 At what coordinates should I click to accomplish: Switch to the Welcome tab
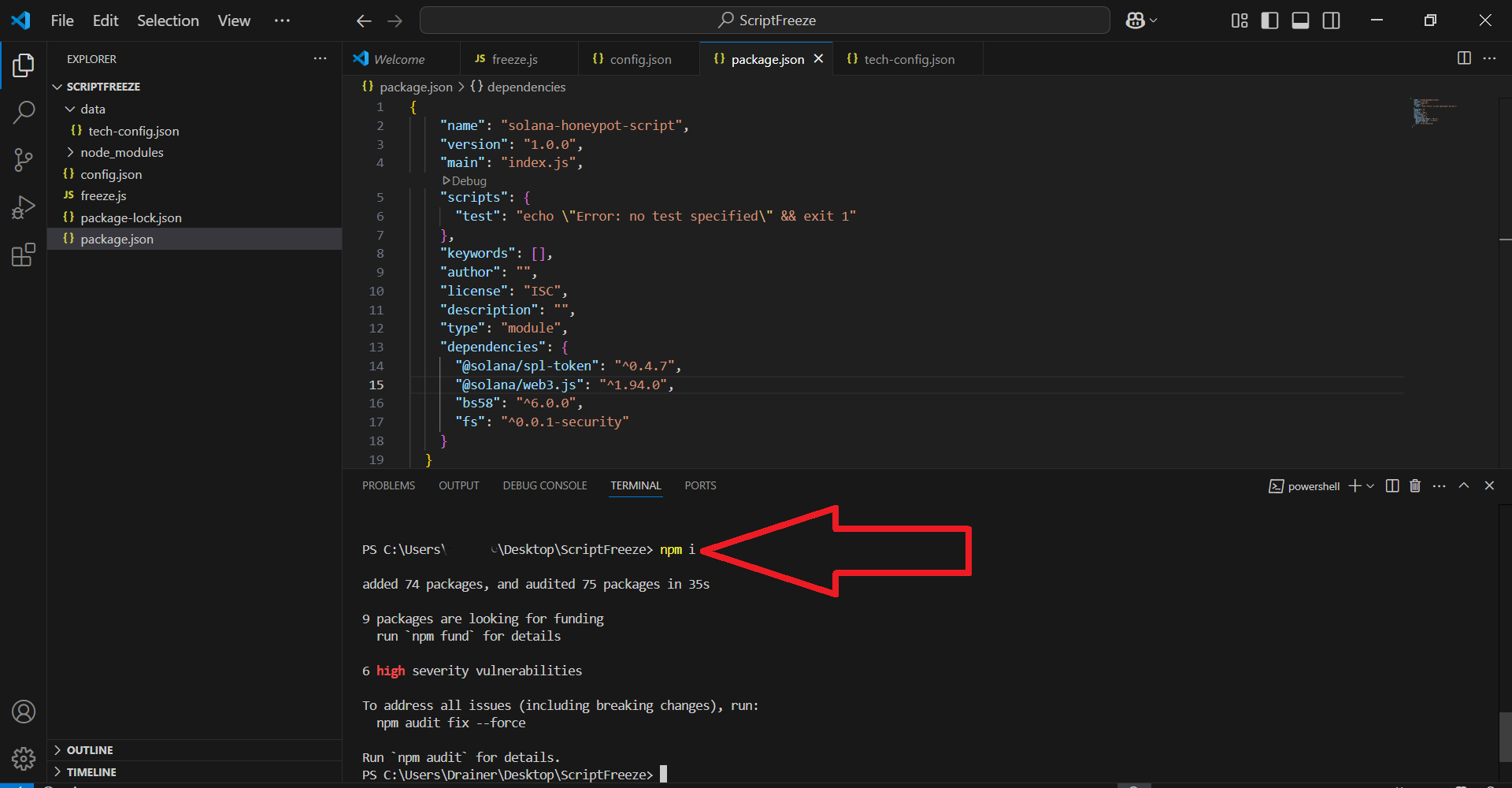(401, 59)
